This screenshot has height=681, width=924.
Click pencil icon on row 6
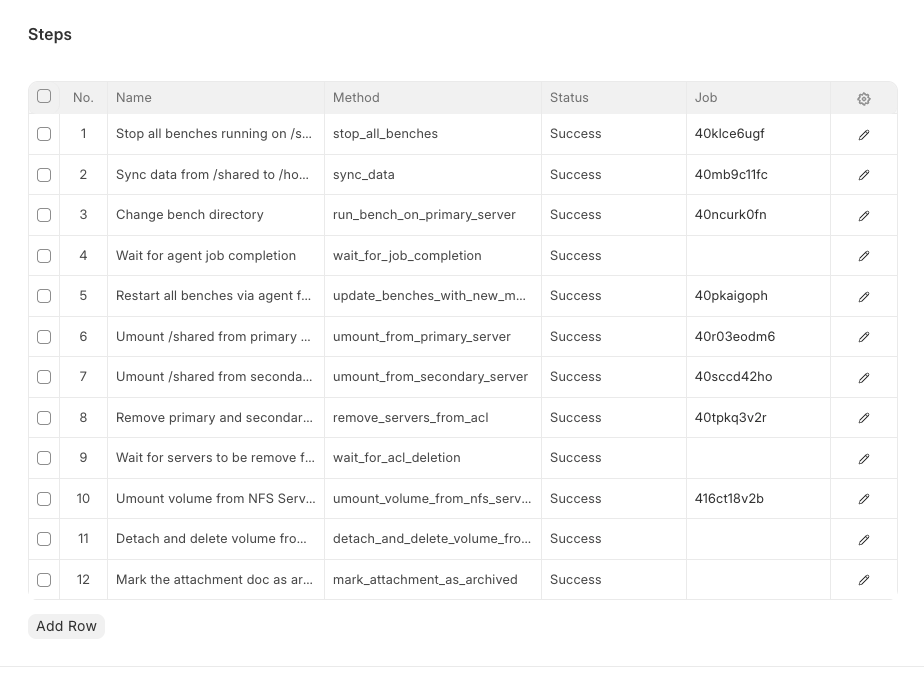864,337
